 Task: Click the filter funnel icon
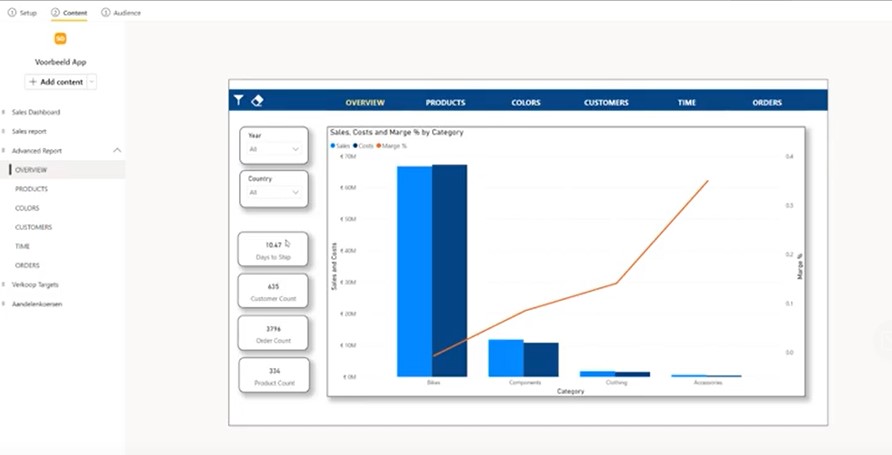238,101
